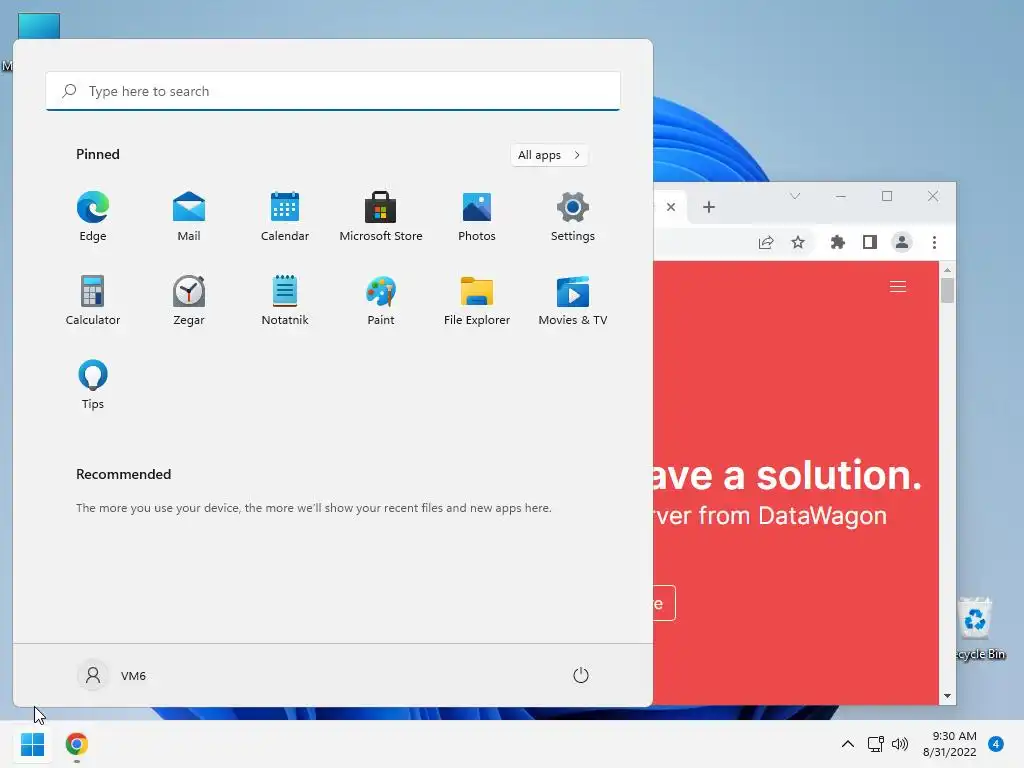
Task: Click the outlined button on the red page
Action: pyautogui.click(x=664, y=603)
